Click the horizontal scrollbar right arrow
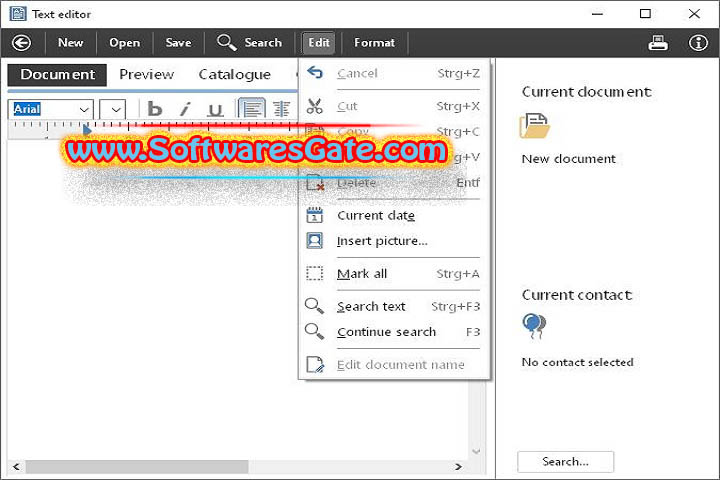The image size is (720, 480). click(x=458, y=467)
